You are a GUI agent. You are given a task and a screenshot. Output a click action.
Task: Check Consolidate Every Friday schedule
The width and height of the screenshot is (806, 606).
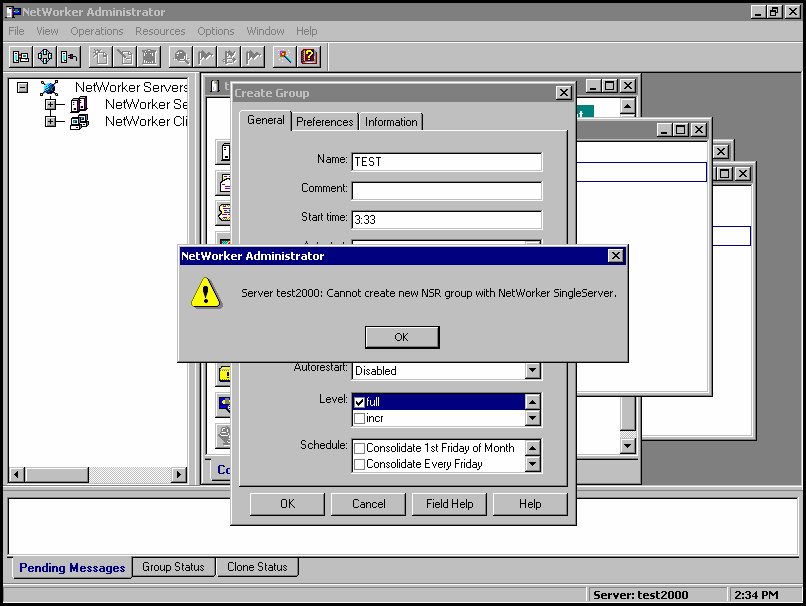(360, 464)
